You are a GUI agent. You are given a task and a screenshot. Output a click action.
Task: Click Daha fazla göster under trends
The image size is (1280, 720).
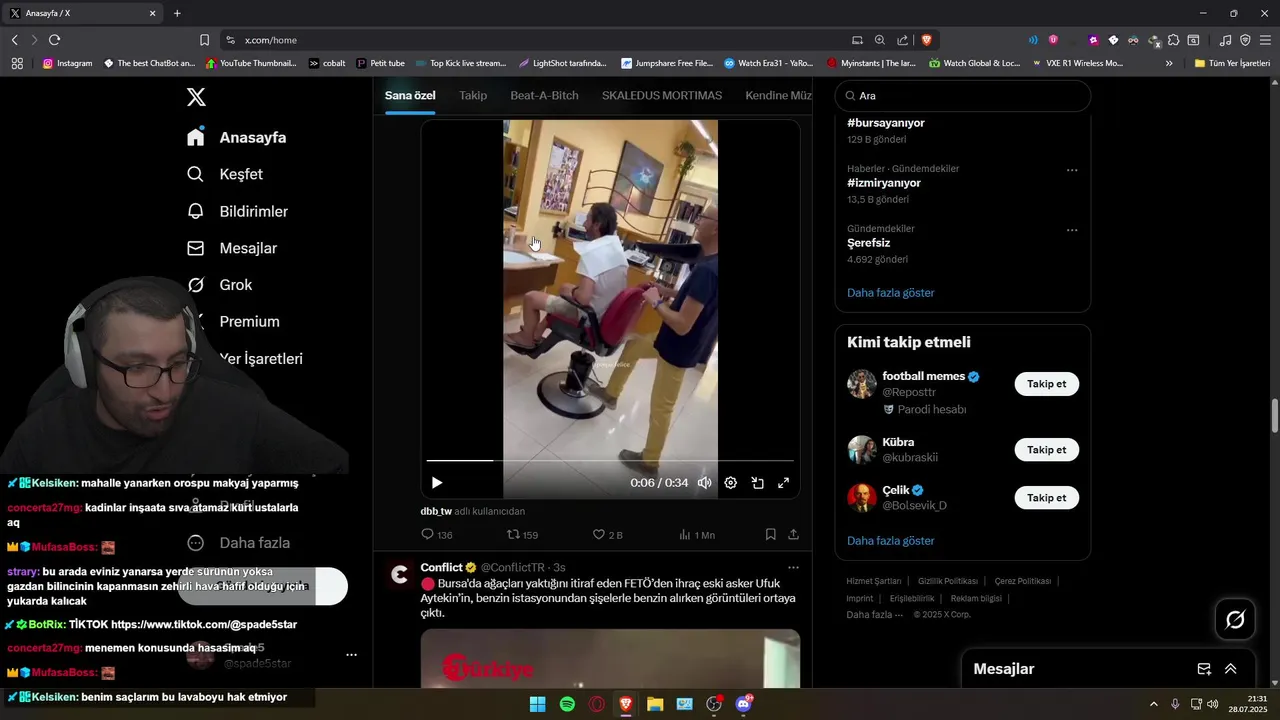[890, 293]
